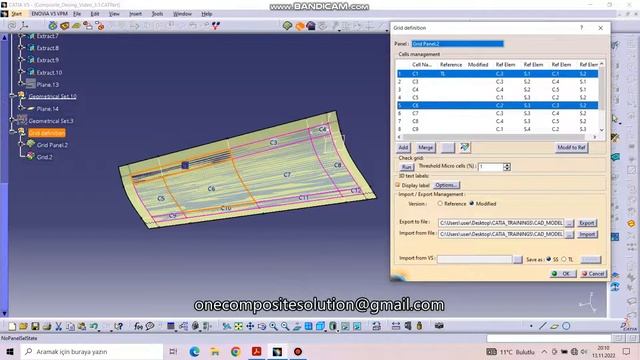Click the Save floppy disk icon

(x=35, y=326)
